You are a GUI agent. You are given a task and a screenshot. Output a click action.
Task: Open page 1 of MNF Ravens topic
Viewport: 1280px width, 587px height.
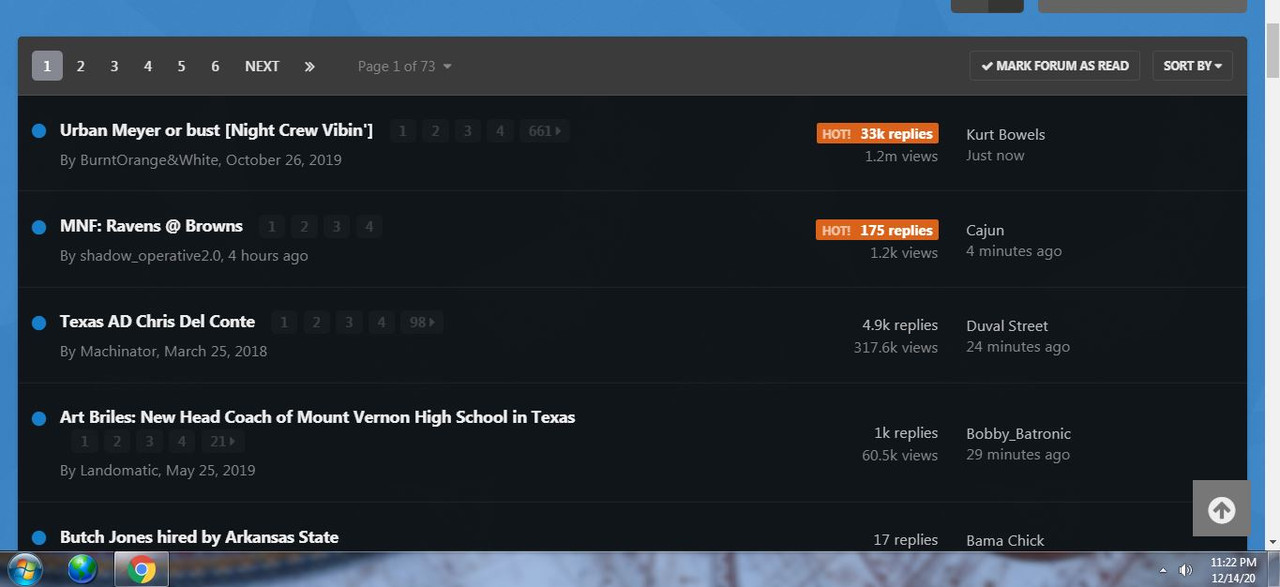click(x=272, y=227)
